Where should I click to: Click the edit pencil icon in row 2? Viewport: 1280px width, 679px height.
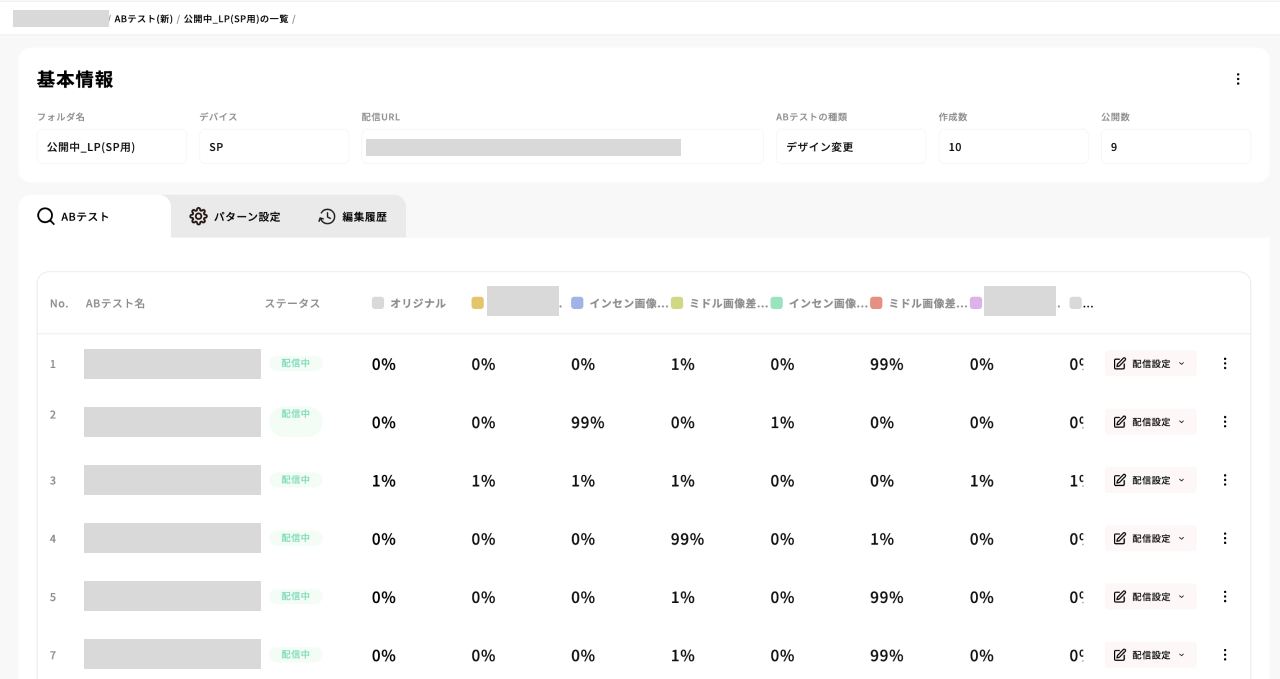pyautogui.click(x=1120, y=422)
